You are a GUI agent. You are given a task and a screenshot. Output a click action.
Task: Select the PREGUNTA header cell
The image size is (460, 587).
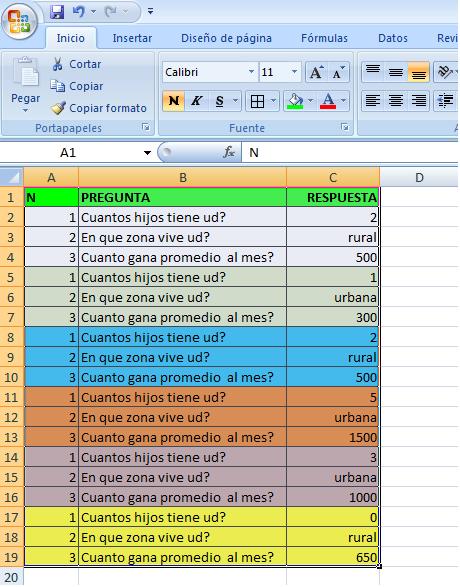pos(182,197)
